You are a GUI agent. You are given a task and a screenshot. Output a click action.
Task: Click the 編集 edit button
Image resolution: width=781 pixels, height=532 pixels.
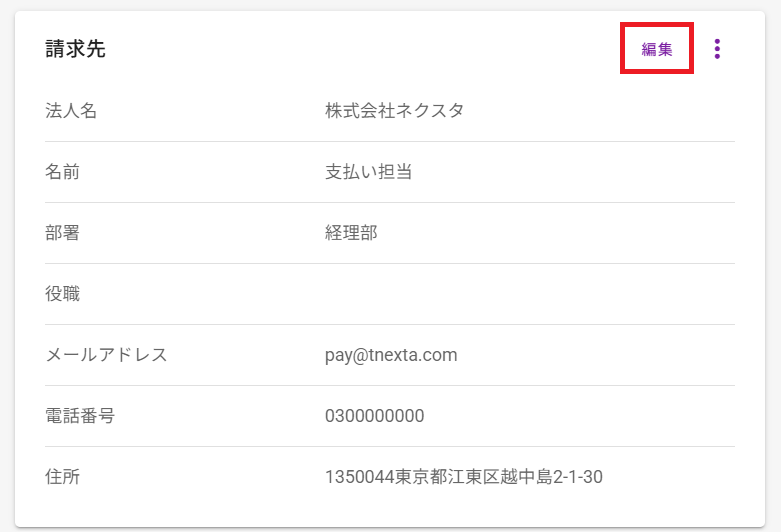click(x=657, y=49)
